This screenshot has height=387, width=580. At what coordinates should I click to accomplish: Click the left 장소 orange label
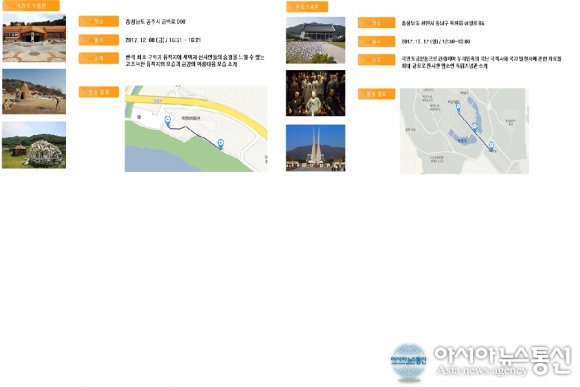coord(99,21)
